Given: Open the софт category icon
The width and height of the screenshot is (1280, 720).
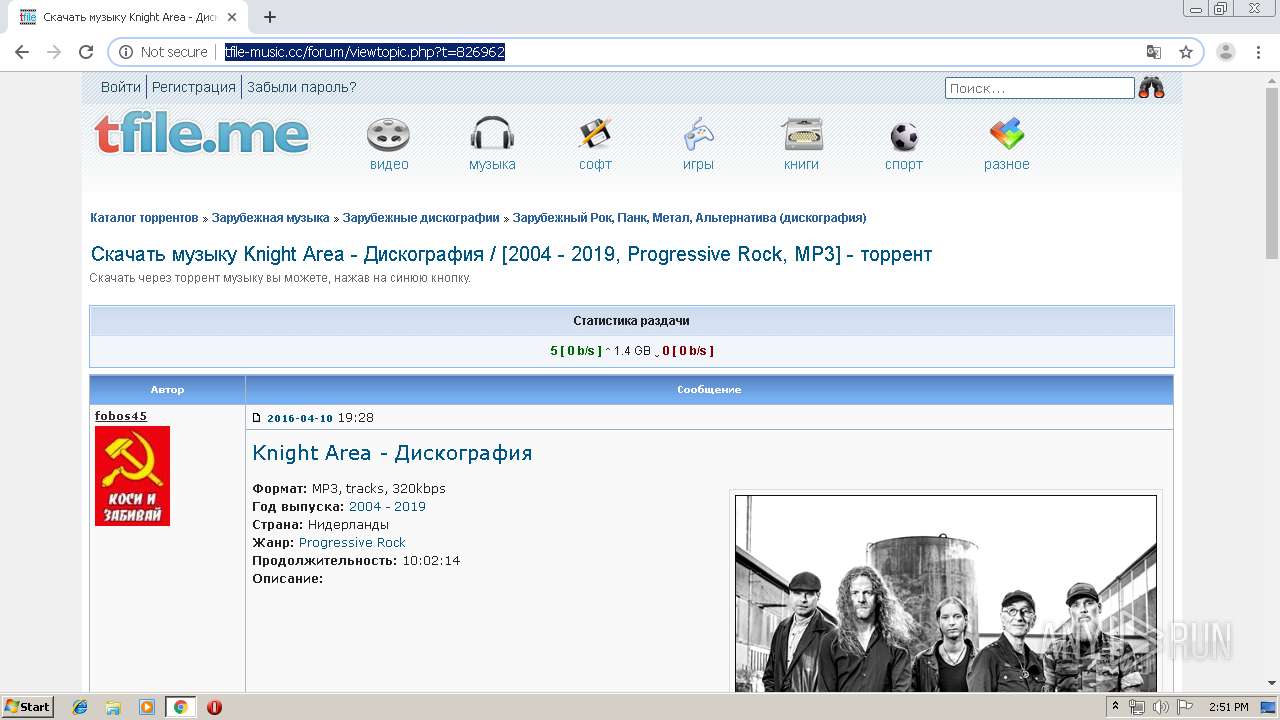Looking at the screenshot, I should pos(595,134).
